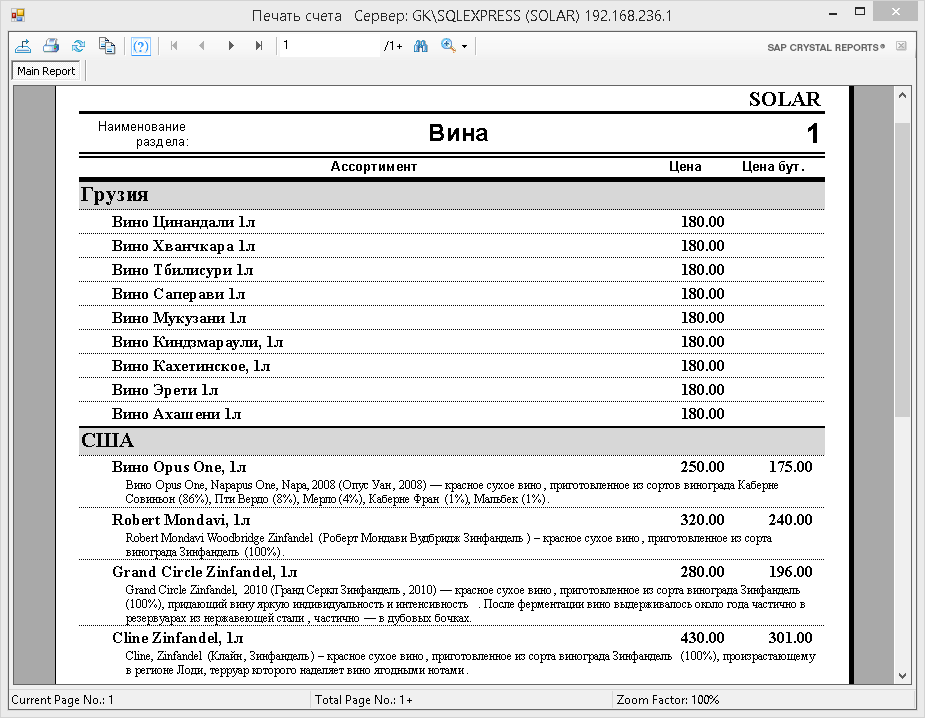Click the 180.00 price for Цинандали

[702, 222]
